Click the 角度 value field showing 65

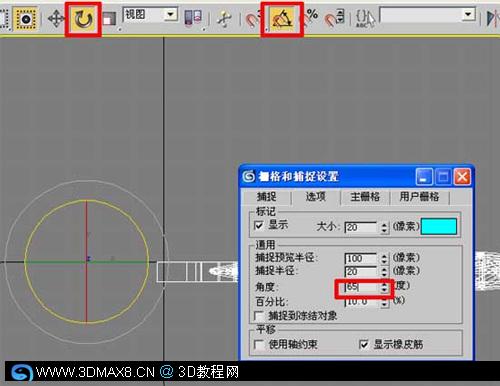point(361,287)
